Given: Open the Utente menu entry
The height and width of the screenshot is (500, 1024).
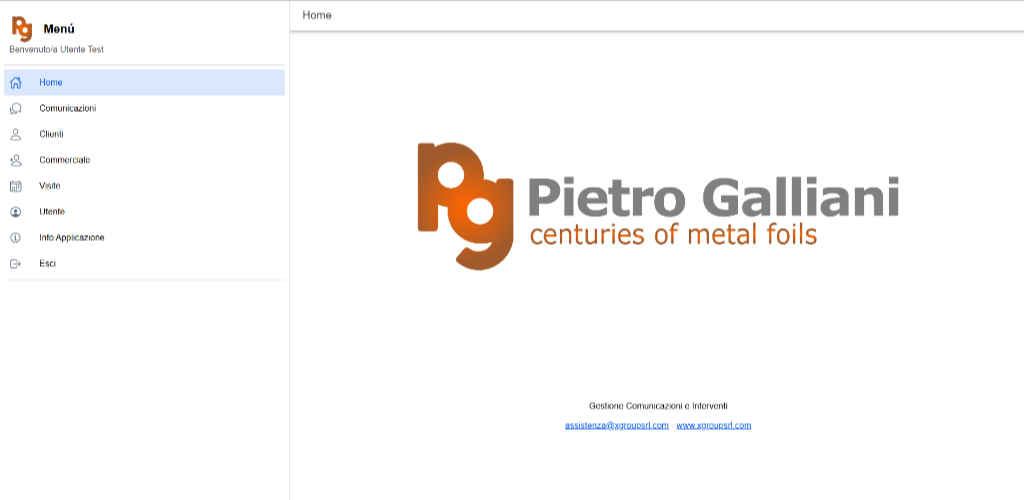Looking at the screenshot, I should 144,212.
